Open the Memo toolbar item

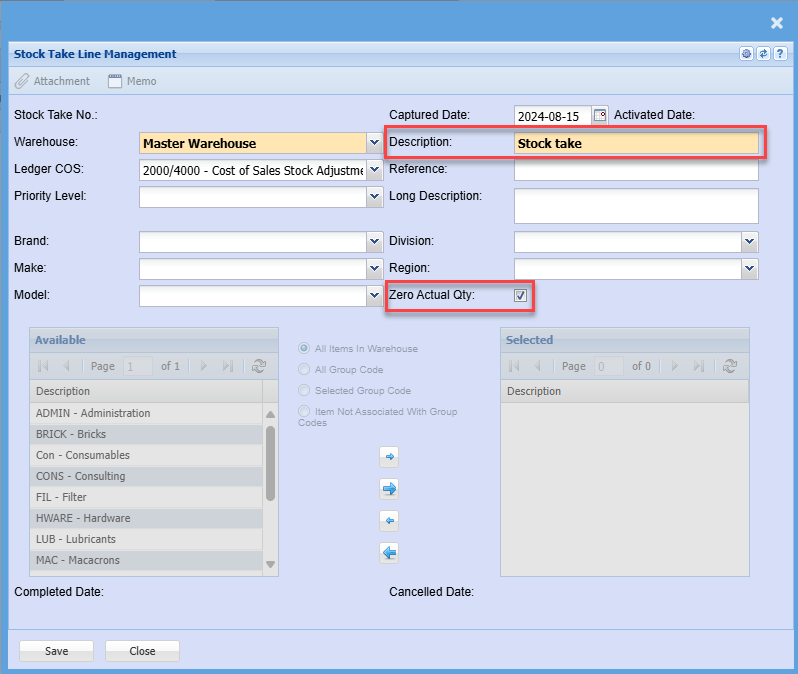tap(132, 81)
